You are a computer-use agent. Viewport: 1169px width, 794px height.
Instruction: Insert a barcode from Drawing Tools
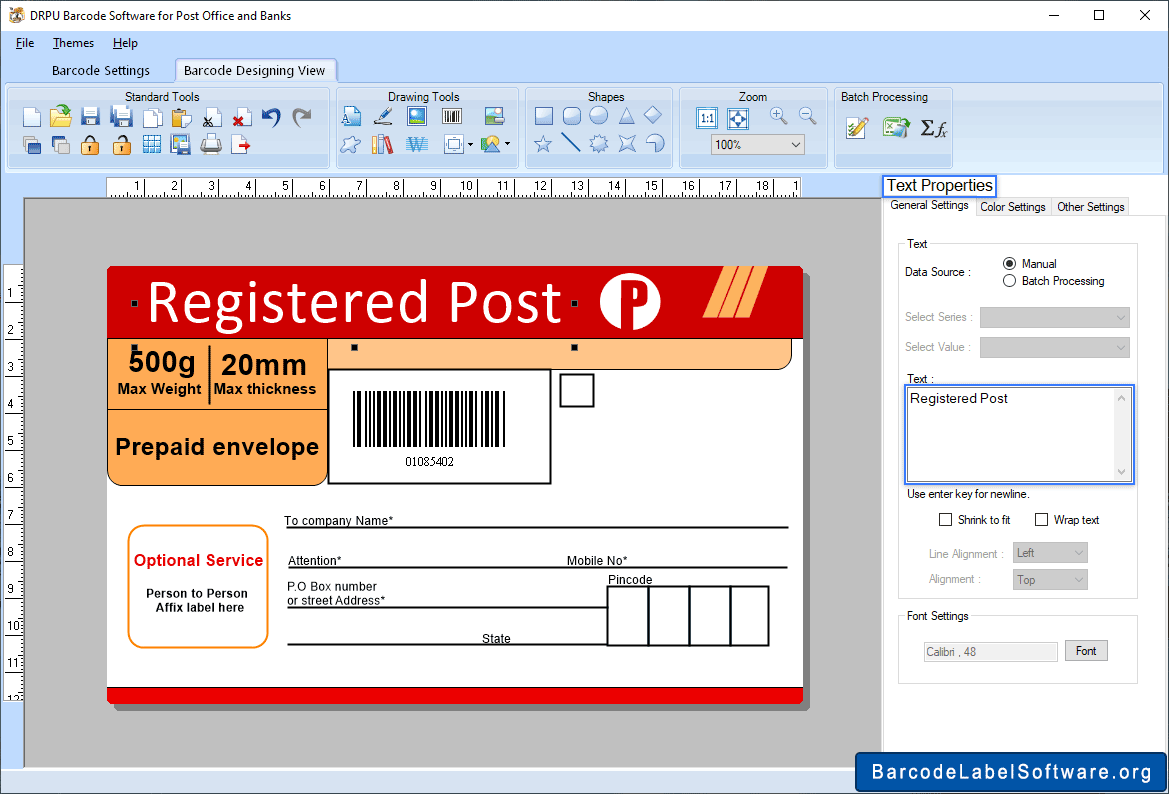[452, 116]
